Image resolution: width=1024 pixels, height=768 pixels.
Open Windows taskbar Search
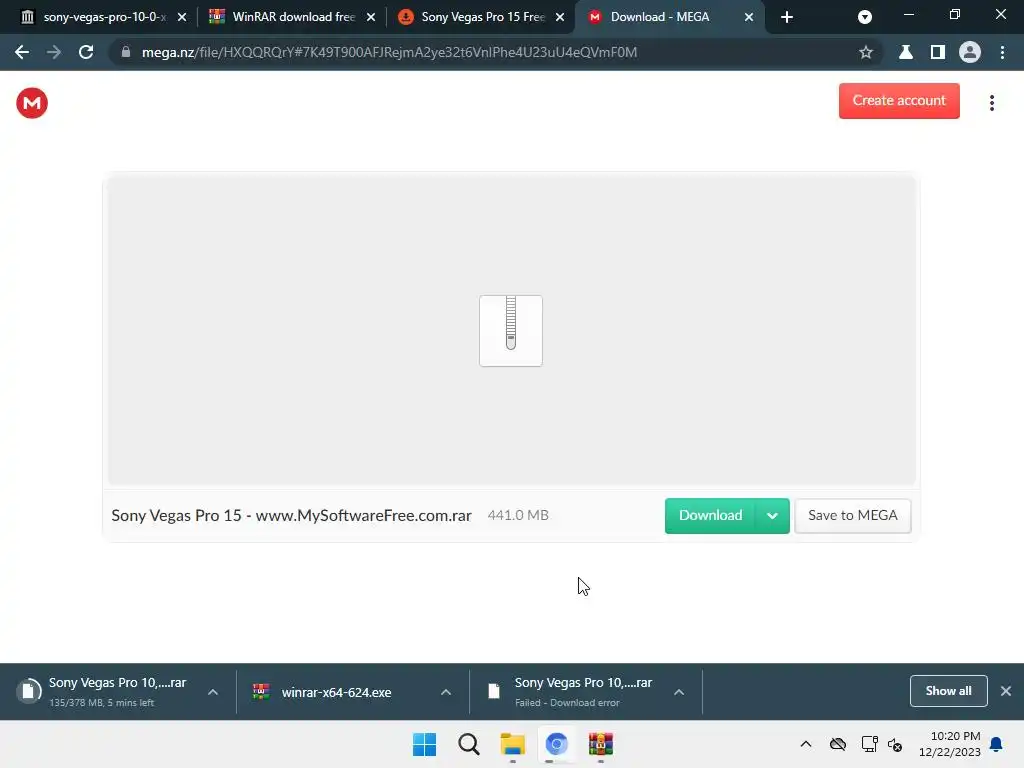pos(468,744)
